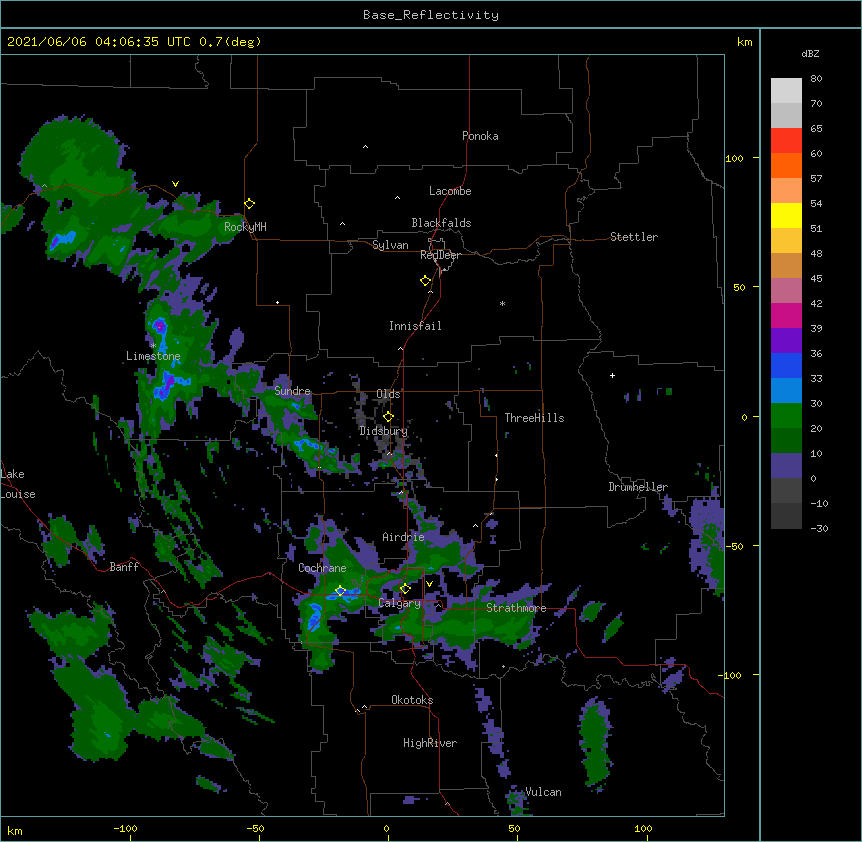Click the Okotoks label
Viewport: 862px width, 842px height.
click(412, 700)
